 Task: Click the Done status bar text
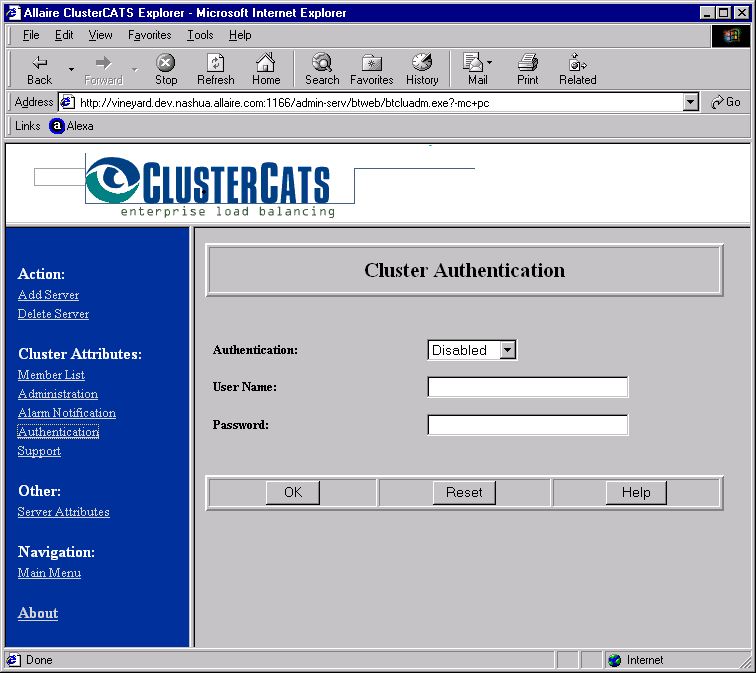click(x=39, y=660)
